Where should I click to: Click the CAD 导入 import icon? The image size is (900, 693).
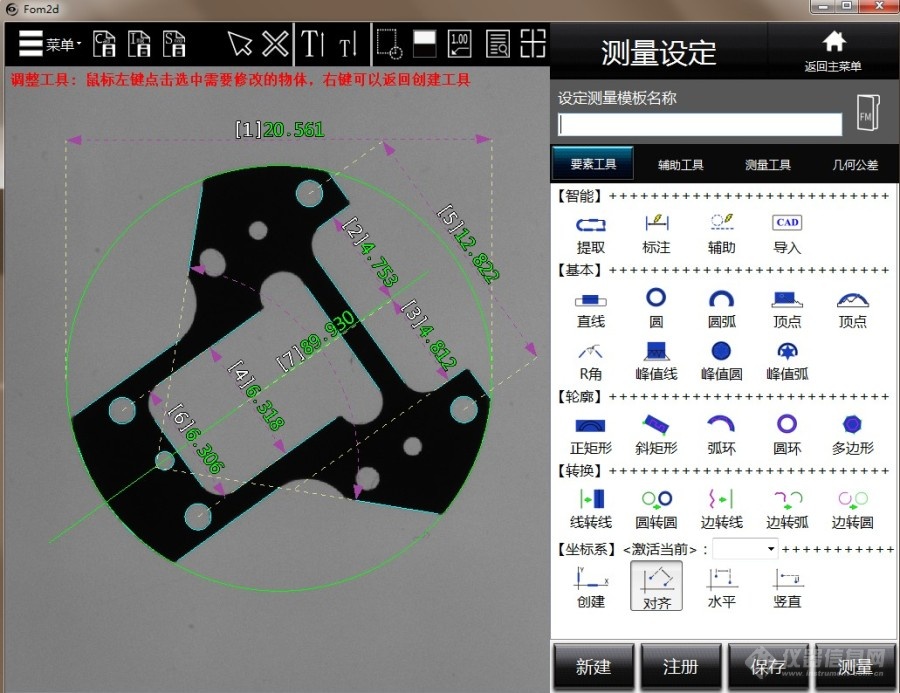[x=787, y=231]
